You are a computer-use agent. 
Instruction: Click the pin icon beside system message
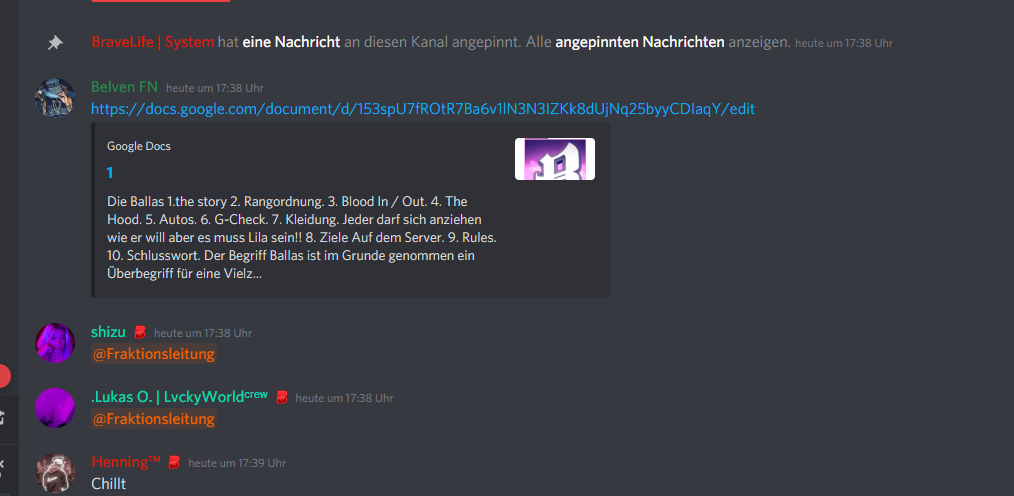55,43
